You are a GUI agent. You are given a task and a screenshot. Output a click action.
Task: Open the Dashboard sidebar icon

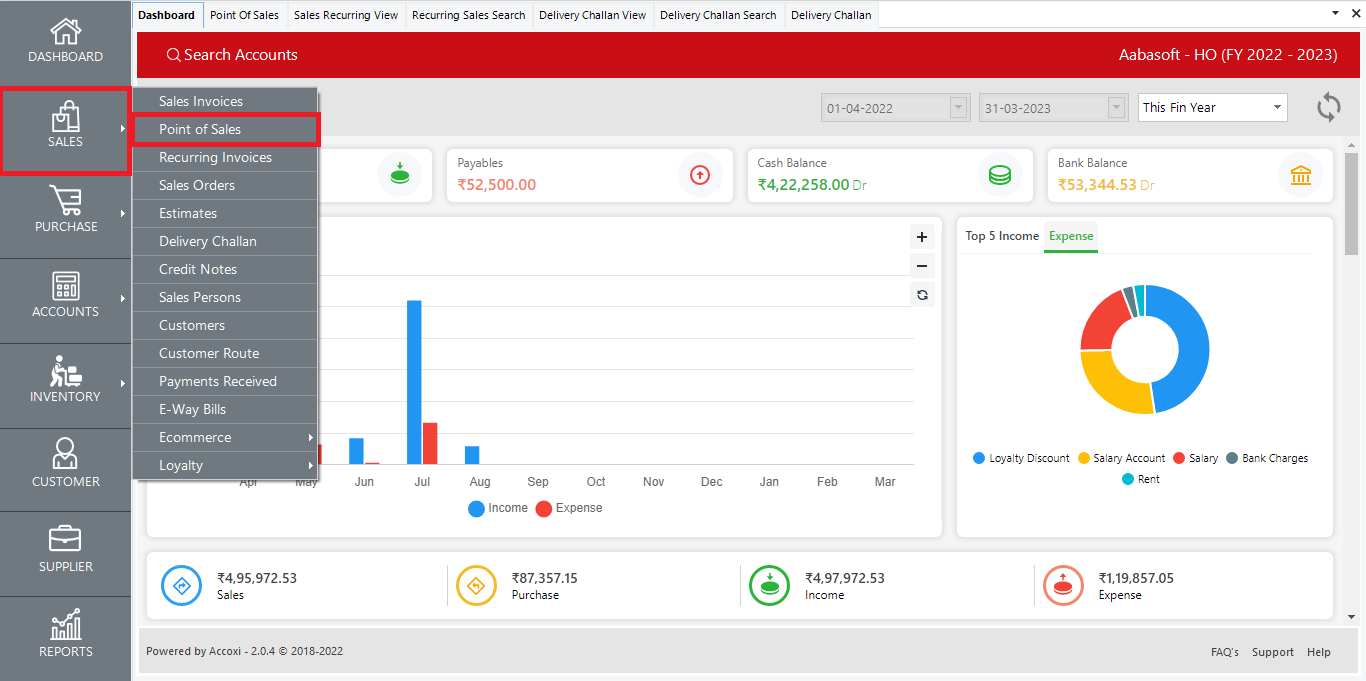(x=65, y=42)
